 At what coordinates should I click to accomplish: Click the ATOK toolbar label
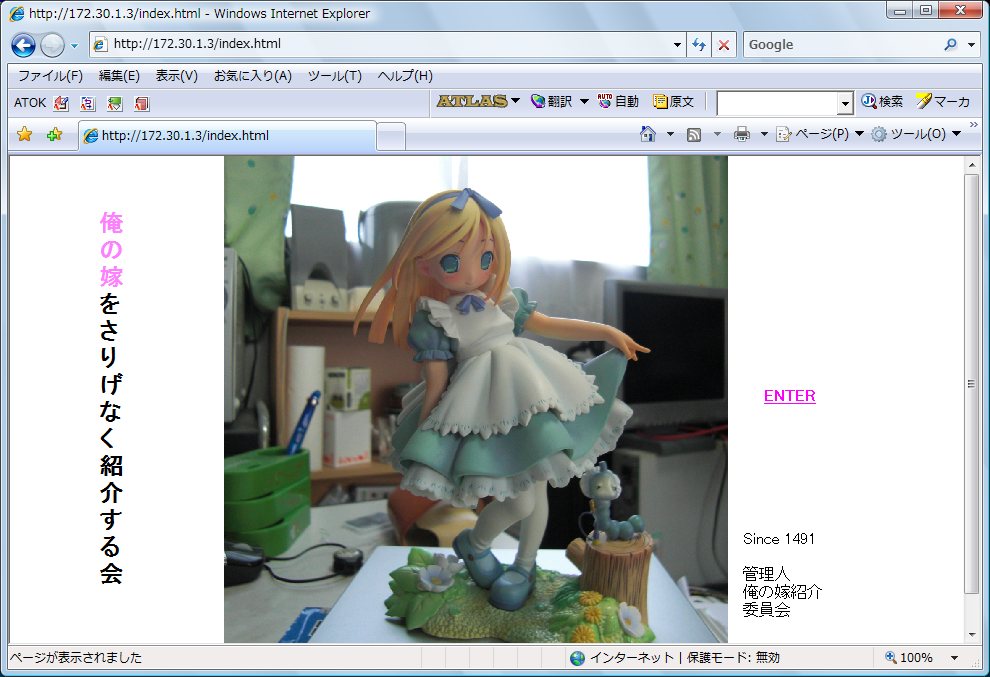30,103
